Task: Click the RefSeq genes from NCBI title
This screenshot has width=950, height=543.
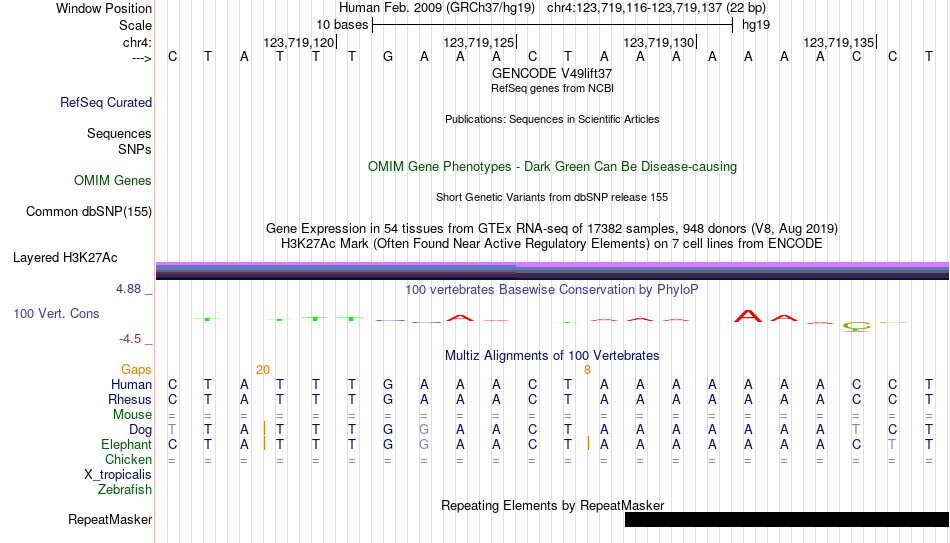Action: 552,88
